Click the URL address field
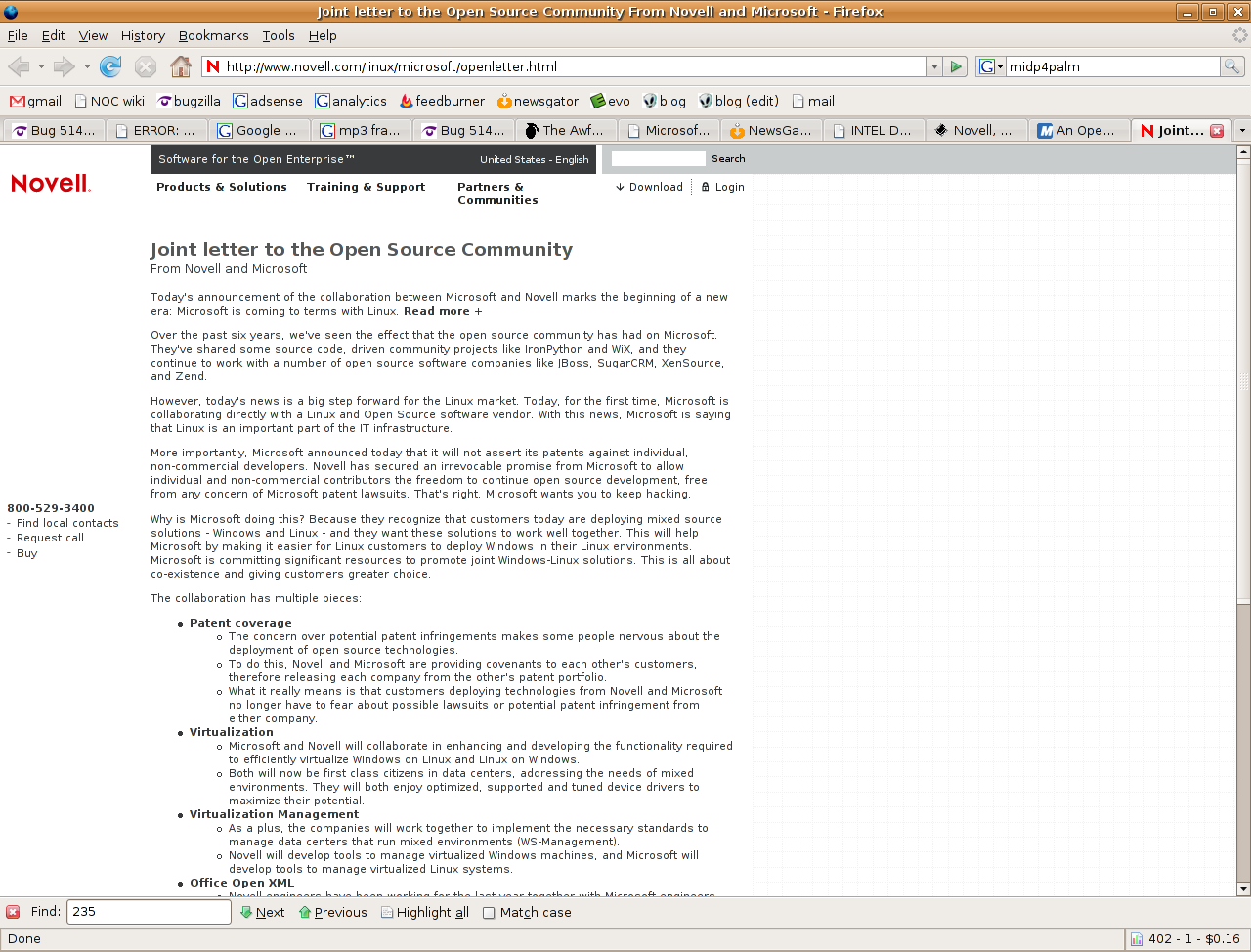1251x952 pixels. pos(564,66)
